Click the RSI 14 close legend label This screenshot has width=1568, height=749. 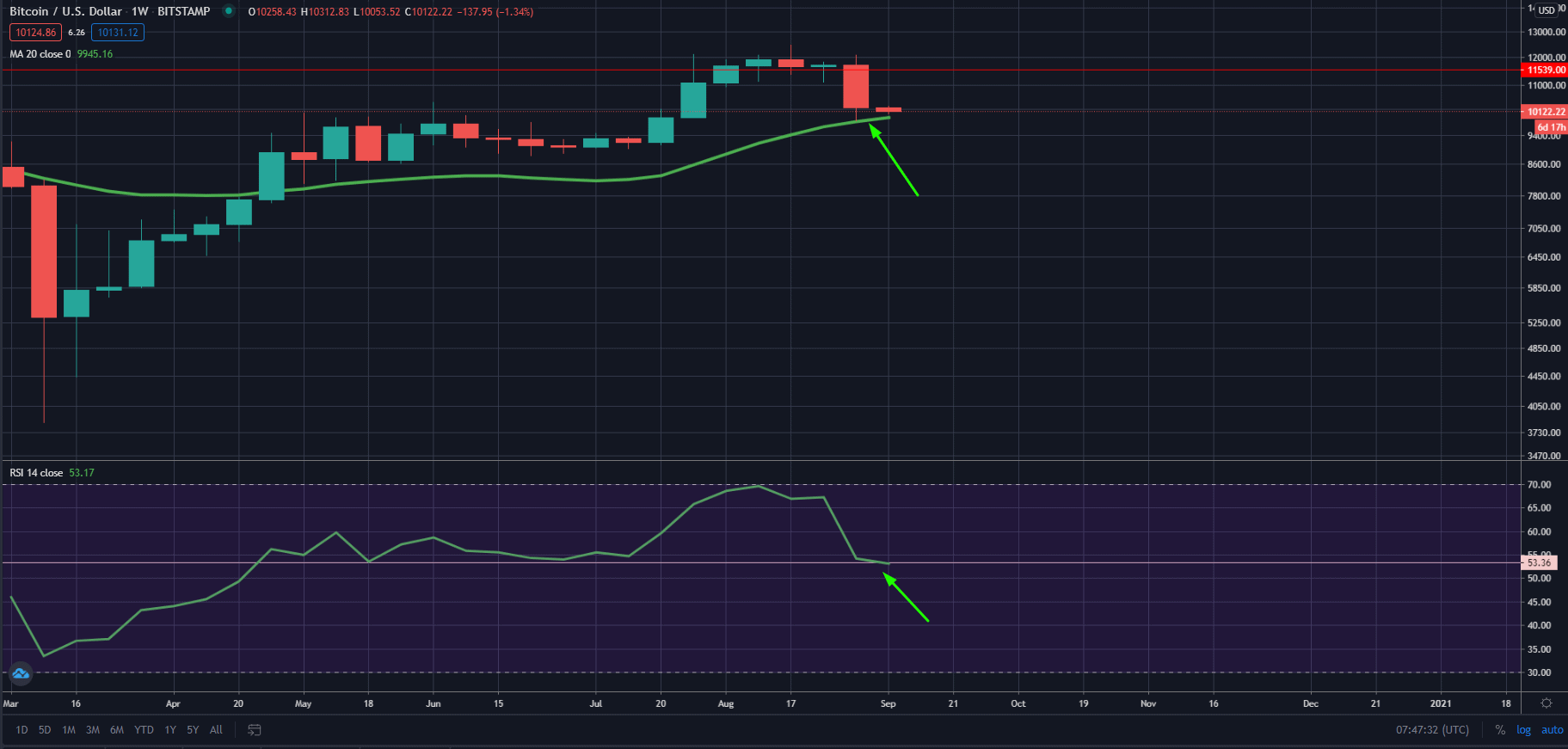(36, 473)
